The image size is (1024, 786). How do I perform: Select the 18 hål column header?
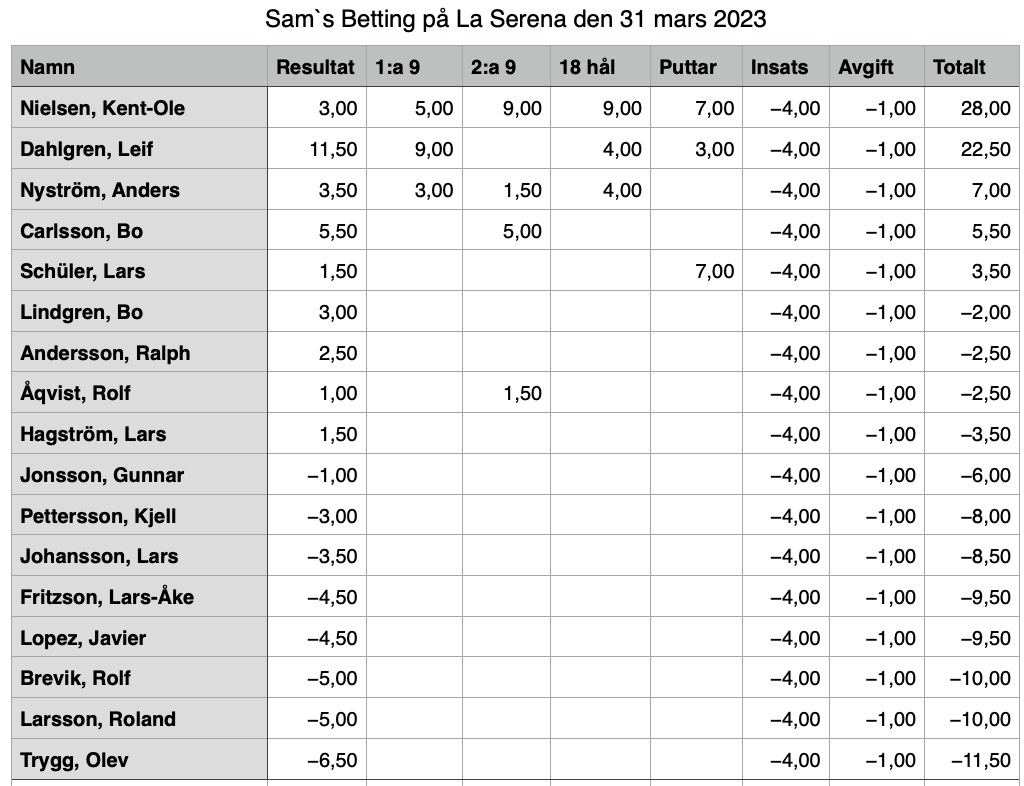click(600, 67)
